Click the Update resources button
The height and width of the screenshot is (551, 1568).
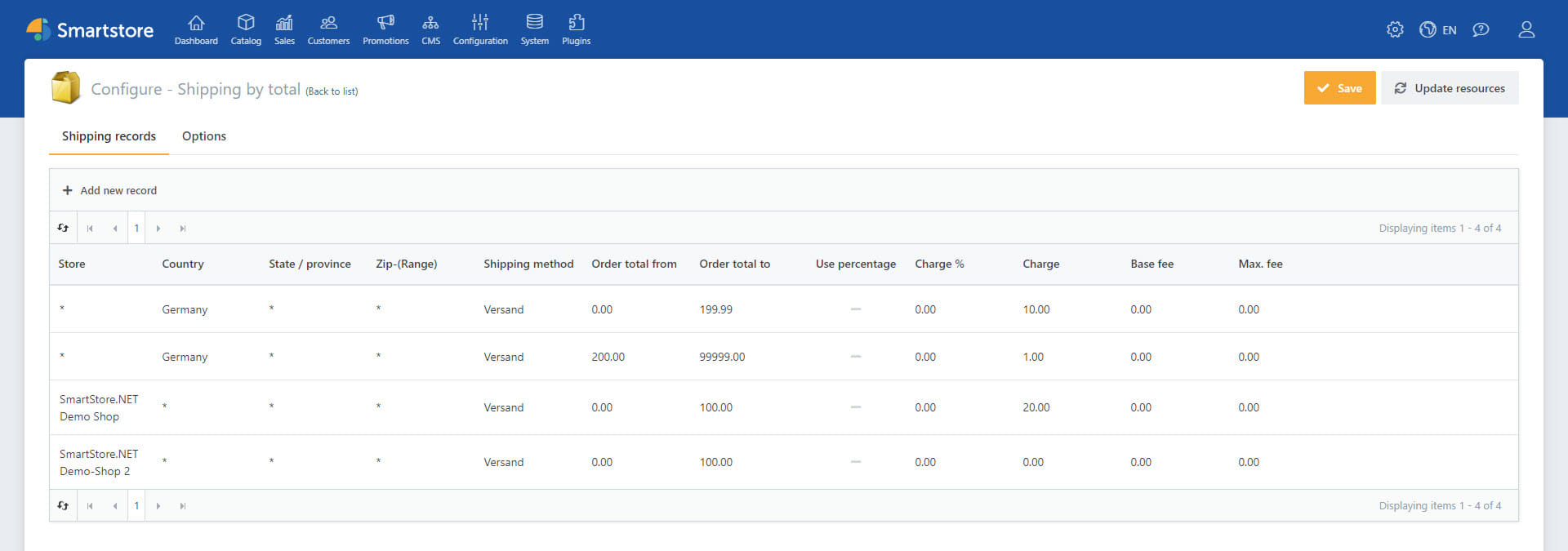click(x=1450, y=88)
